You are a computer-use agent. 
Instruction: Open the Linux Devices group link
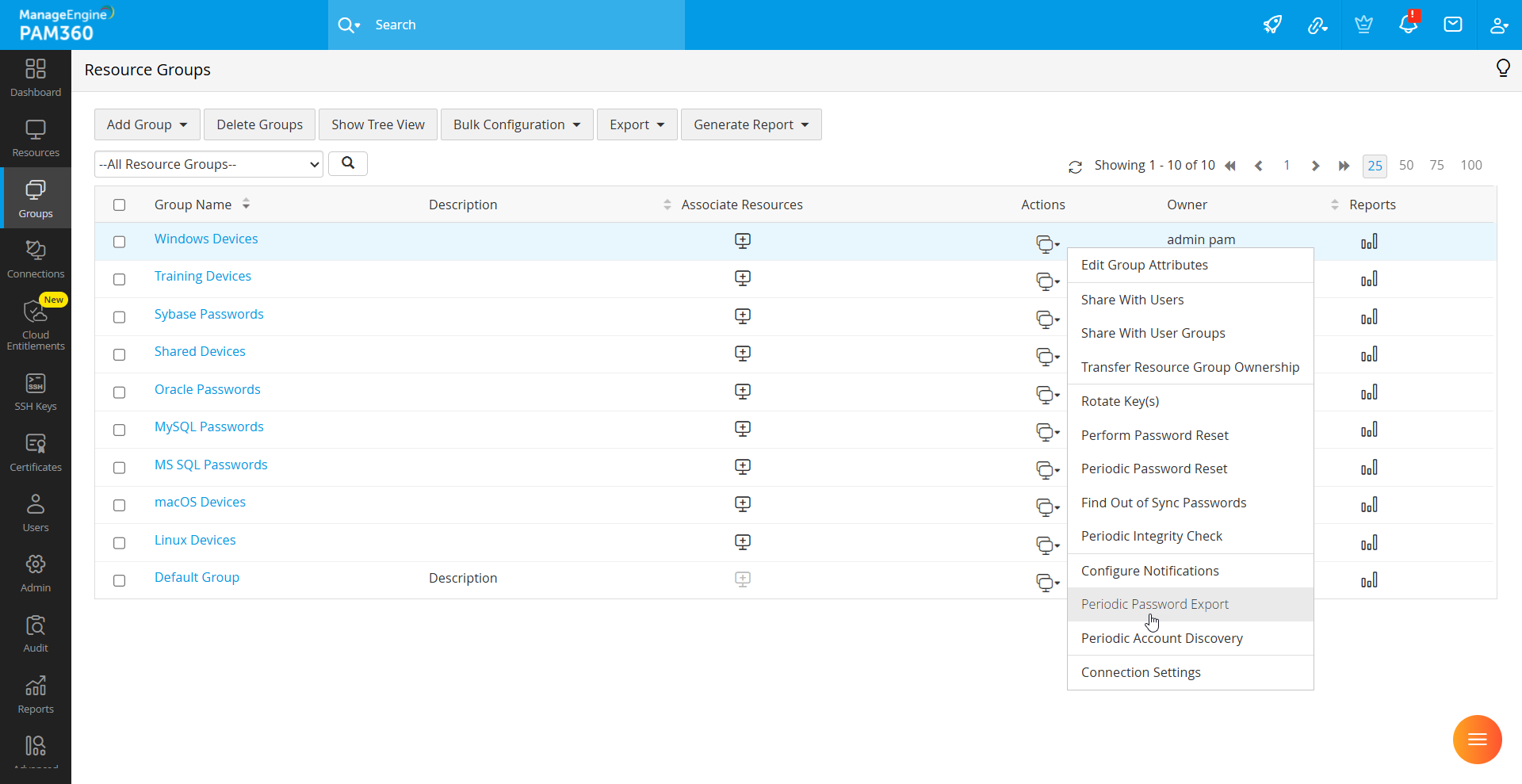click(195, 540)
